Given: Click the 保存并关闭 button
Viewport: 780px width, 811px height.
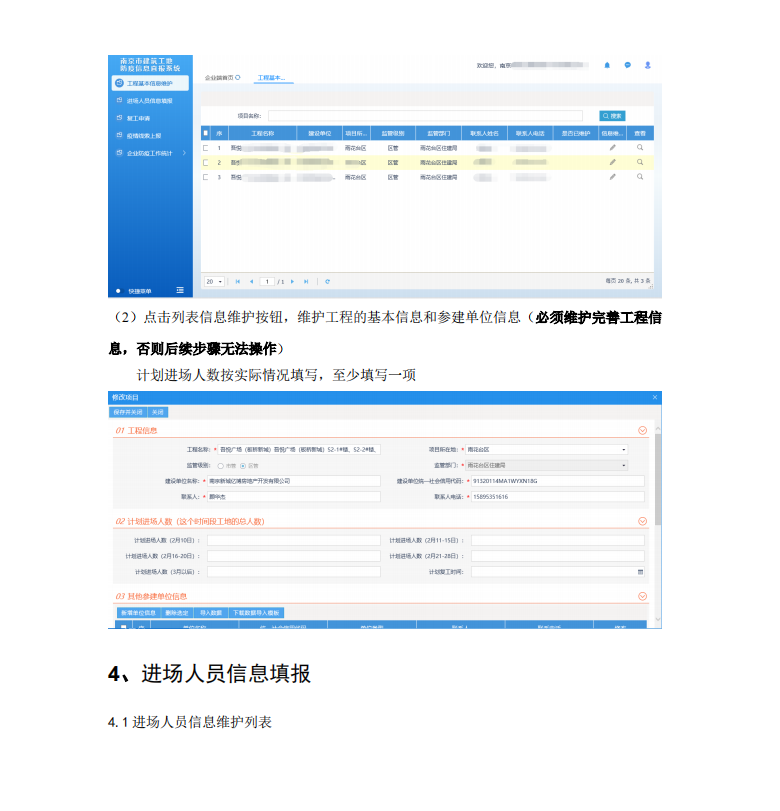Looking at the screenshot, I should pyautogui.click(x=128, y=412).
